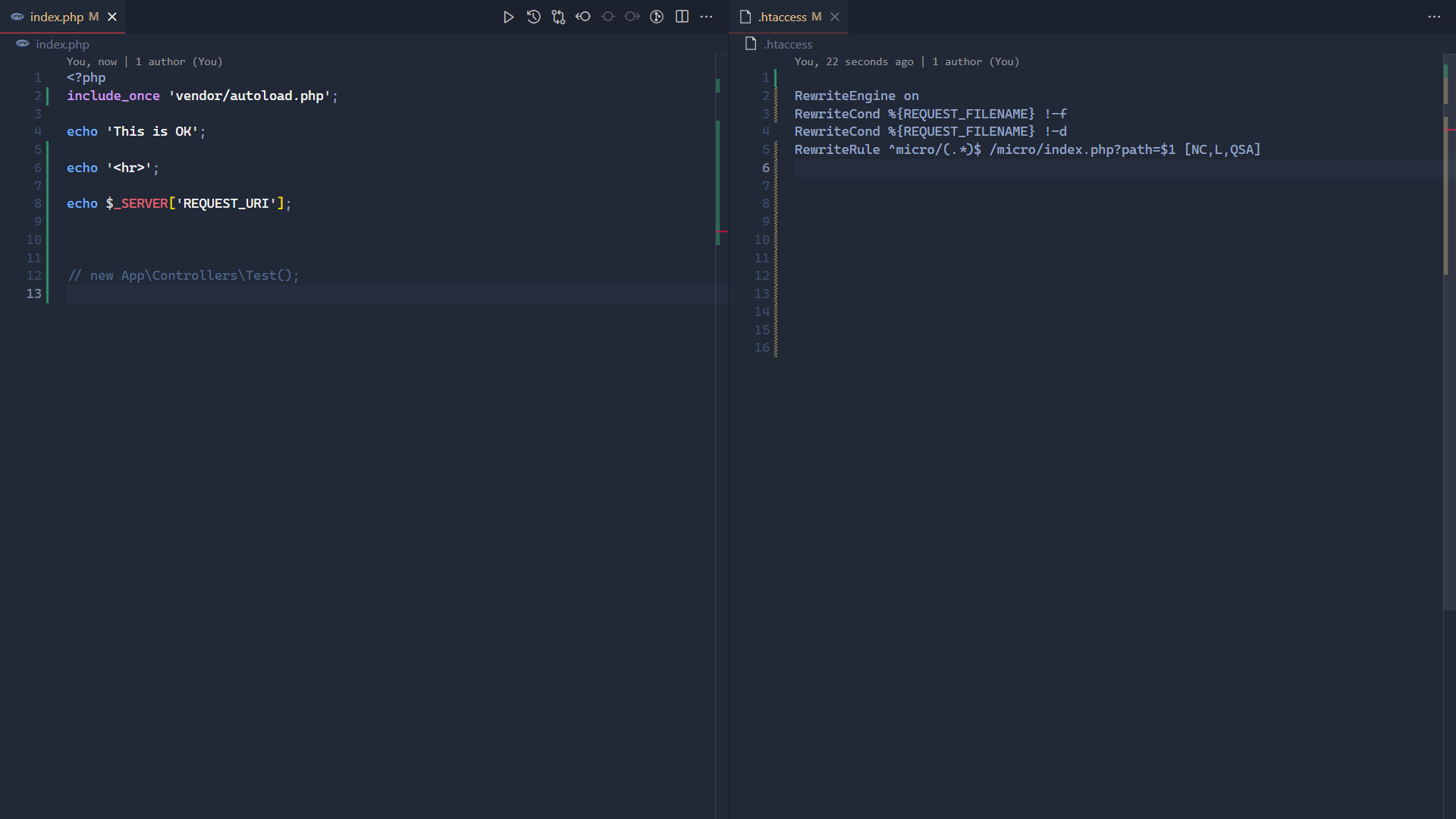Open previous revision arrow icon
The height and width of the screenshot is (819, 1456).
582,17
